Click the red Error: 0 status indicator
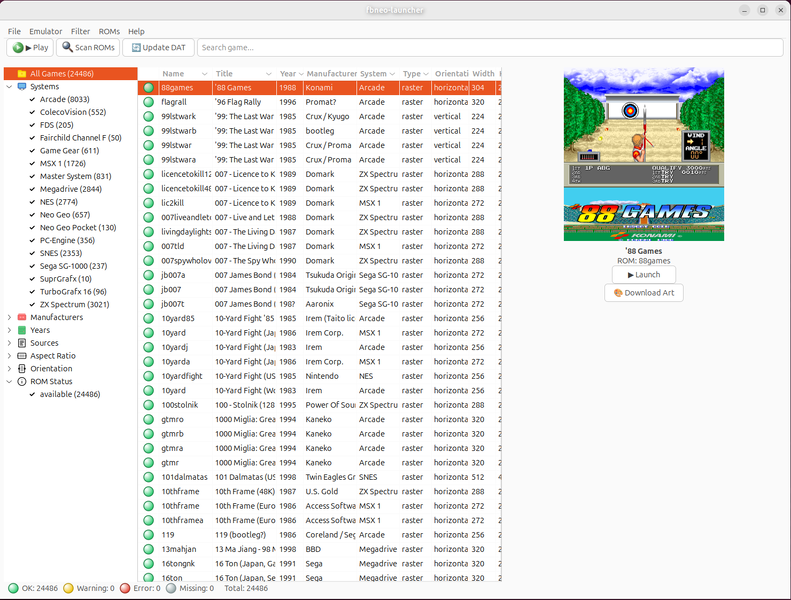 coord(125,588)
